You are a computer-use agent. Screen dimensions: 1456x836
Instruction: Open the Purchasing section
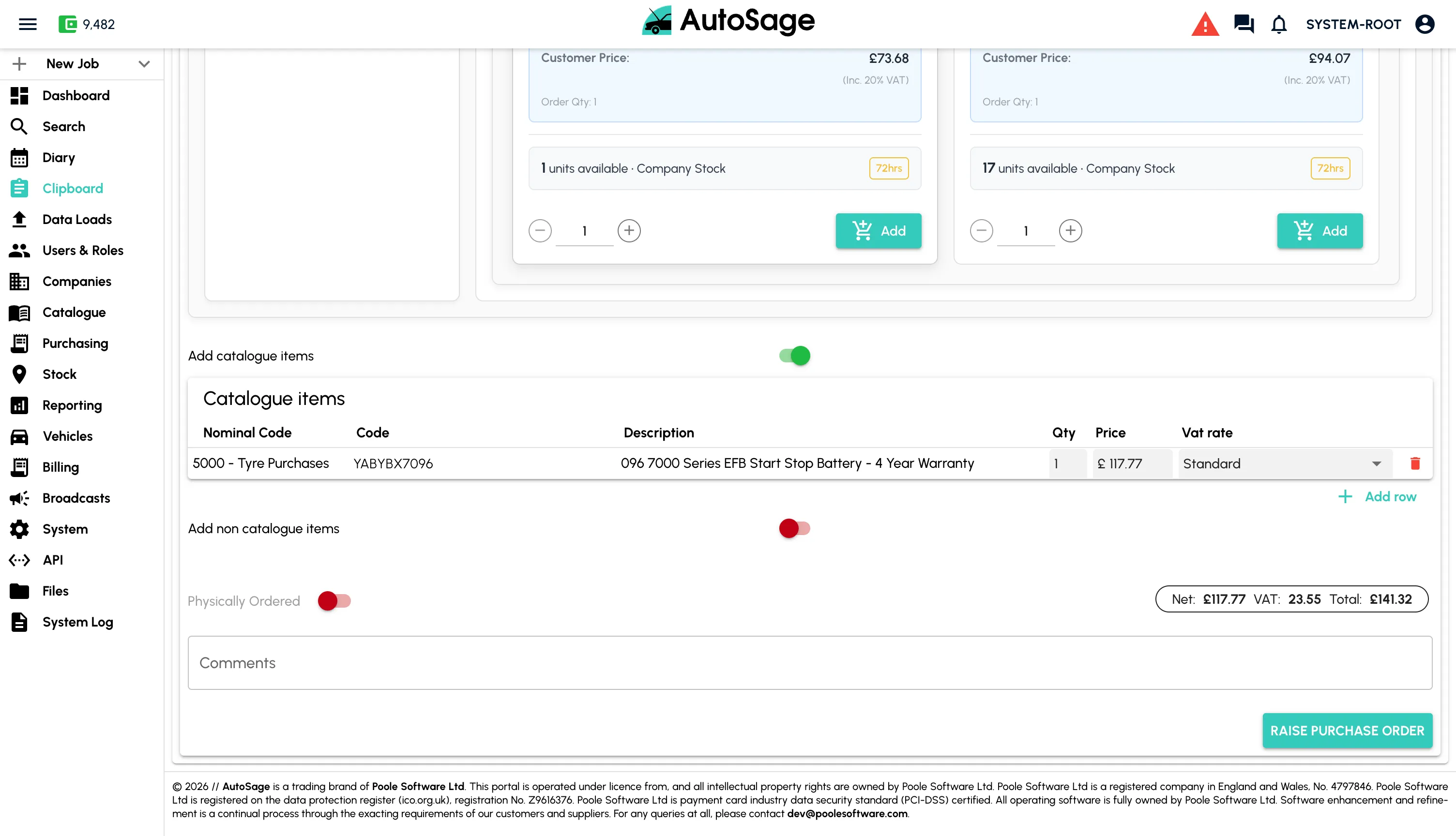pyautogui.click(x=75, y=343)
